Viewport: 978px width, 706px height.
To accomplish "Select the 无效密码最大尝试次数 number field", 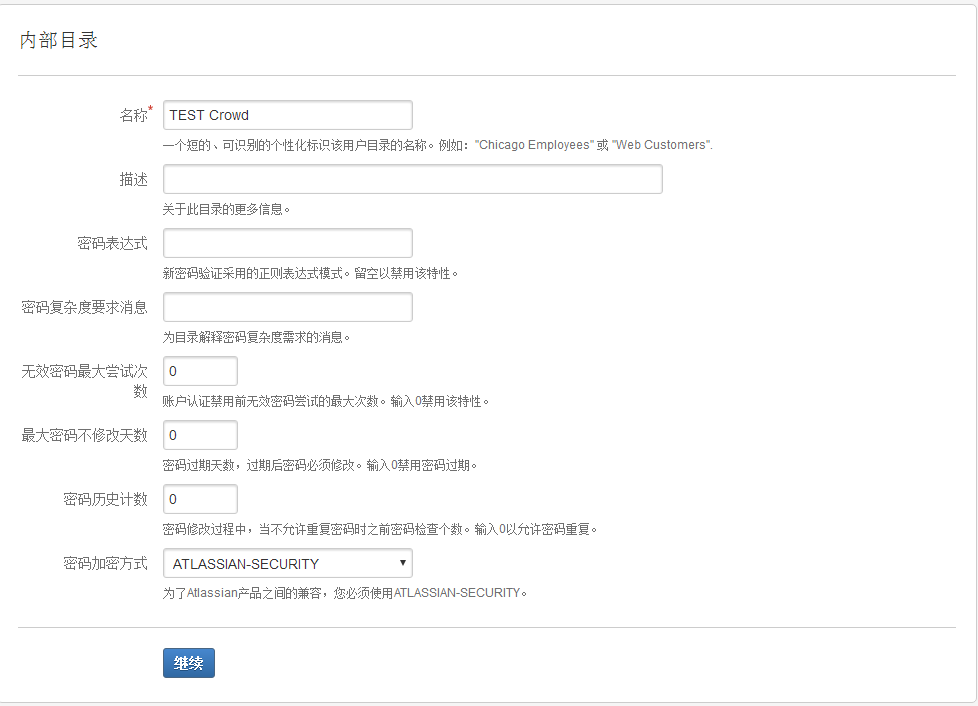I will pyautogui.click(x=200, y=371).
